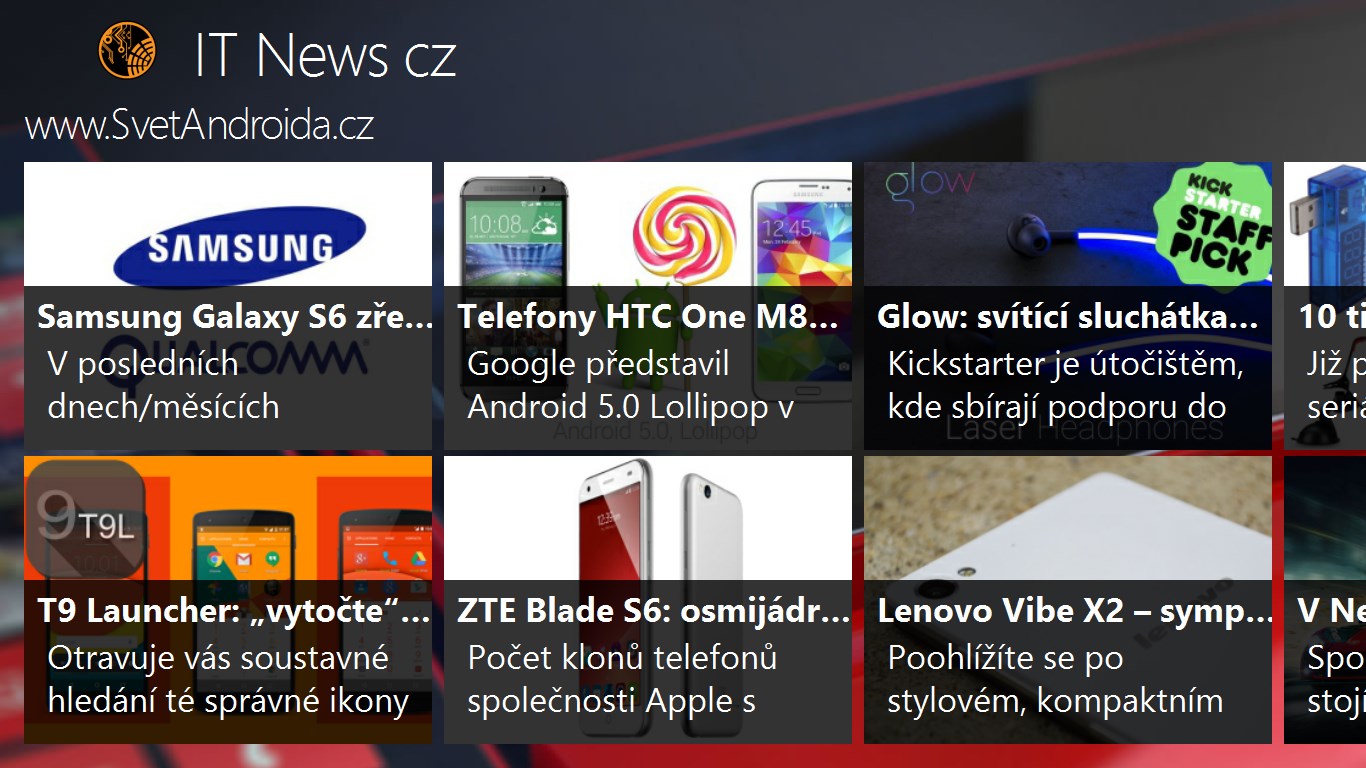Click the Kickstarter Staff Pick badge
Image resolution: width=1366 pixels, height=768 pixels.
[1213, 224]
